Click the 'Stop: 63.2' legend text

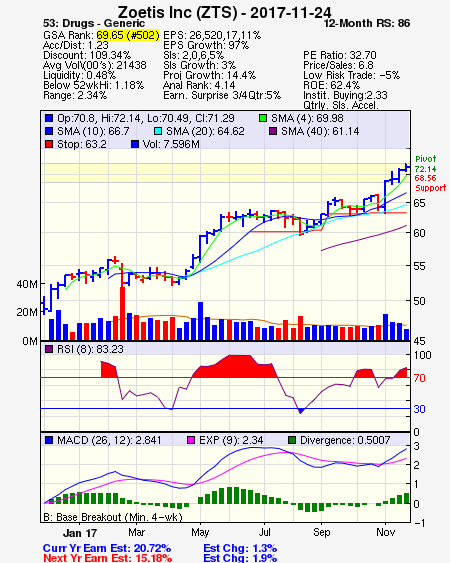(x=82, y=144)
